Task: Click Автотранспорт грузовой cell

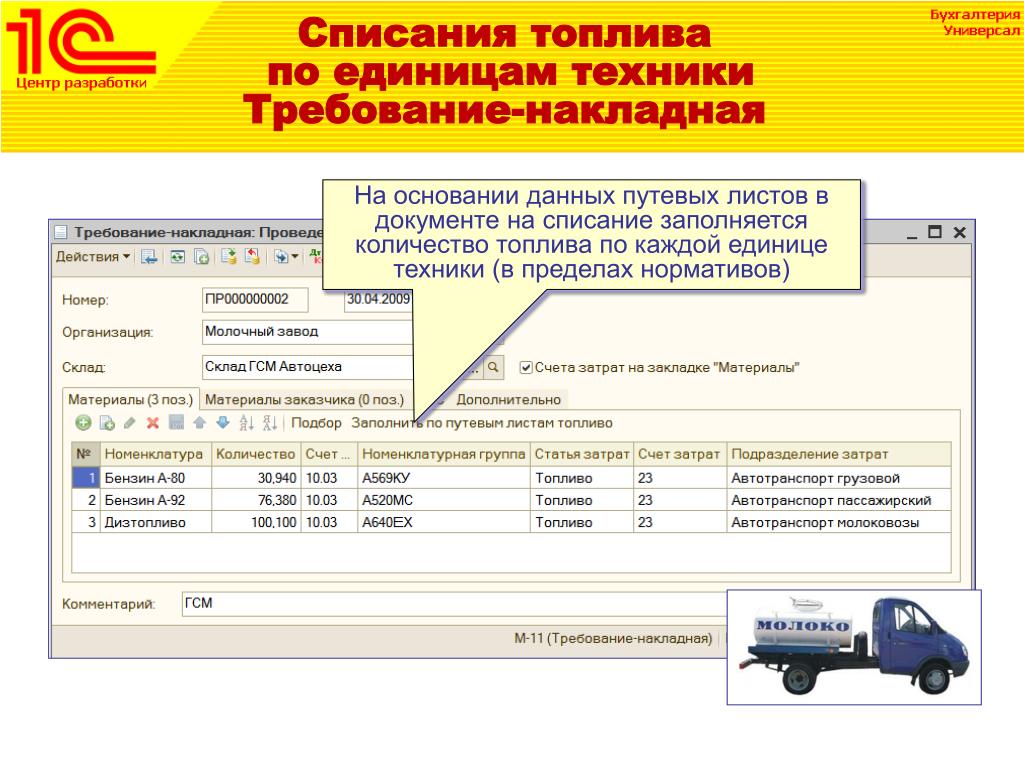Action: pos(839,478)
